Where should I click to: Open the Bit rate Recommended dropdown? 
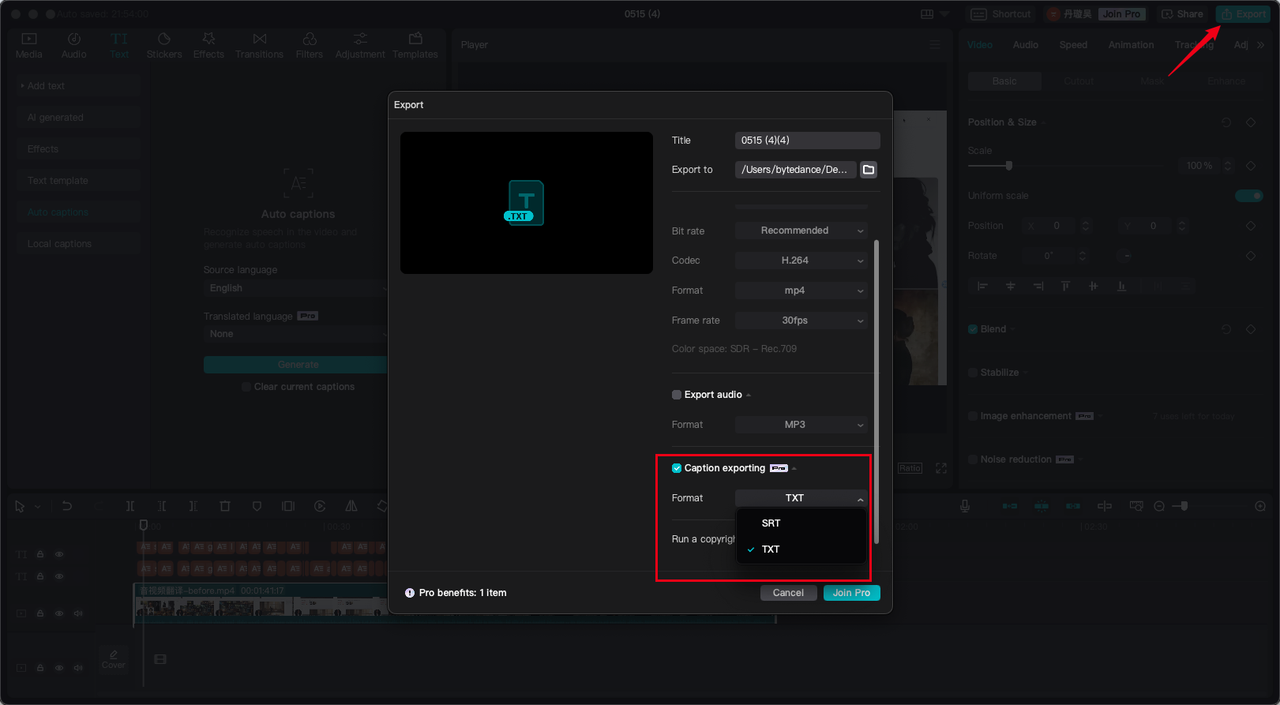click(801, 231)
